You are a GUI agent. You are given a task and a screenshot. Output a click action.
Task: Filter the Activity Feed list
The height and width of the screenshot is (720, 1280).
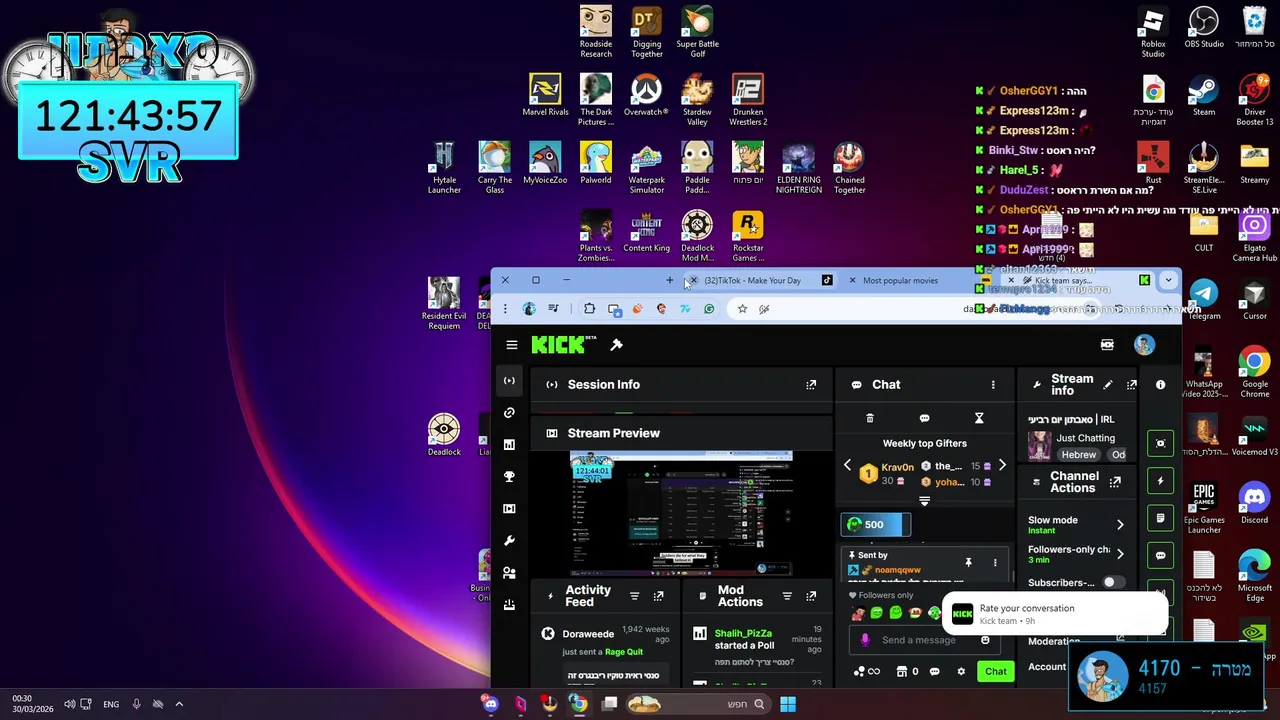pos(634,596)
